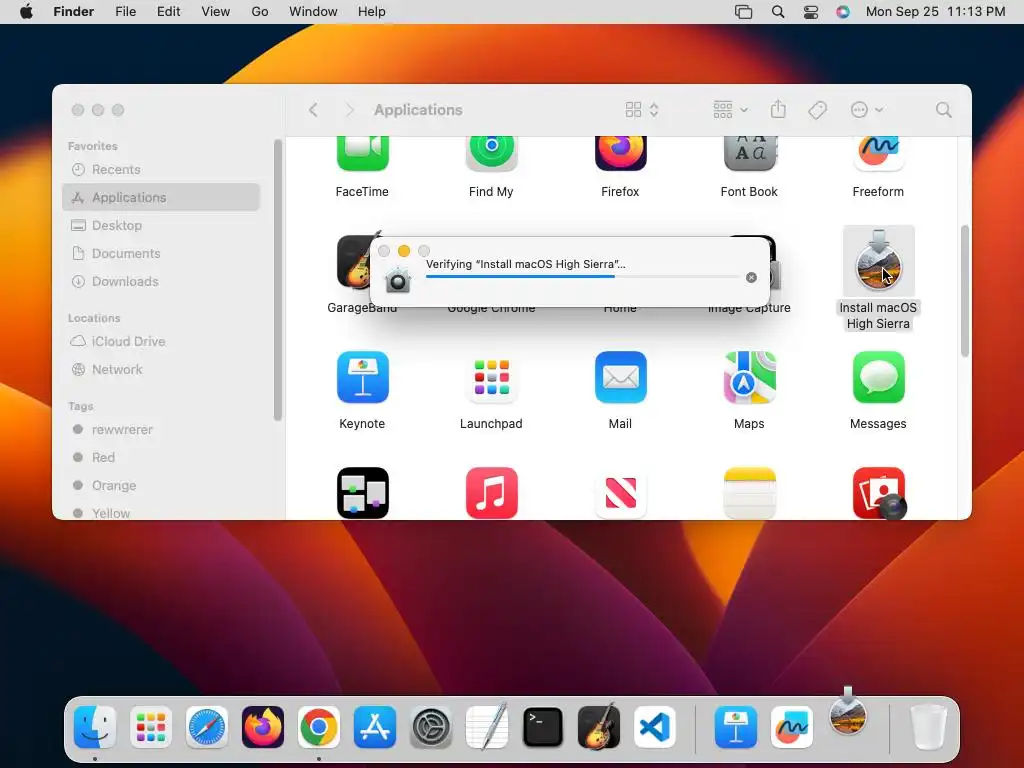Screen dimensions: 1024x768
Task: Select the Find My app icon
Action: coord(492,154)
